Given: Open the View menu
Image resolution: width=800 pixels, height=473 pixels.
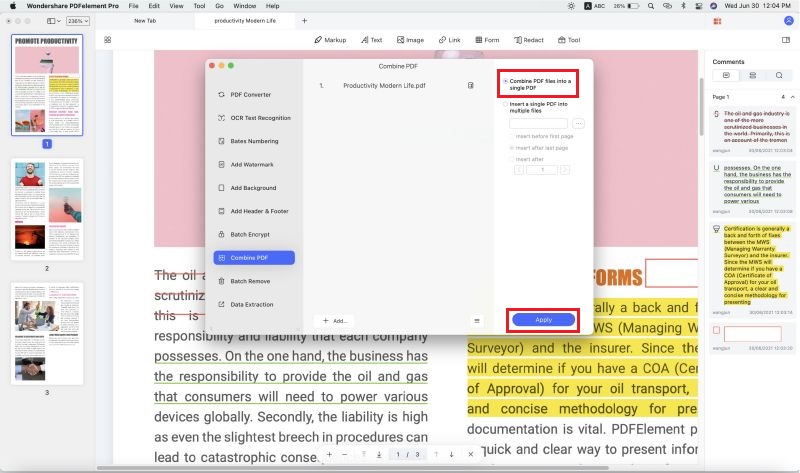Looking at the screenshot, I should pos(177,6).
